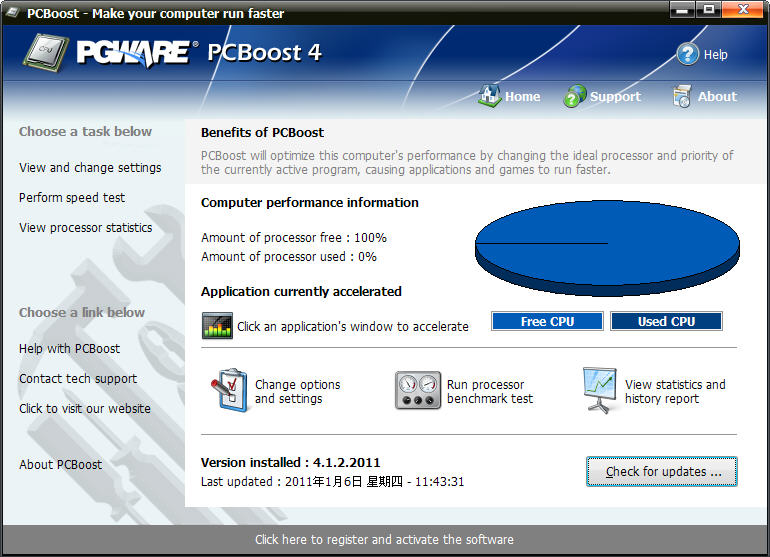Click 'Amount of processor free : 100%' text
The height and width of the screenshot is (557, 770).
click(294, 238)
